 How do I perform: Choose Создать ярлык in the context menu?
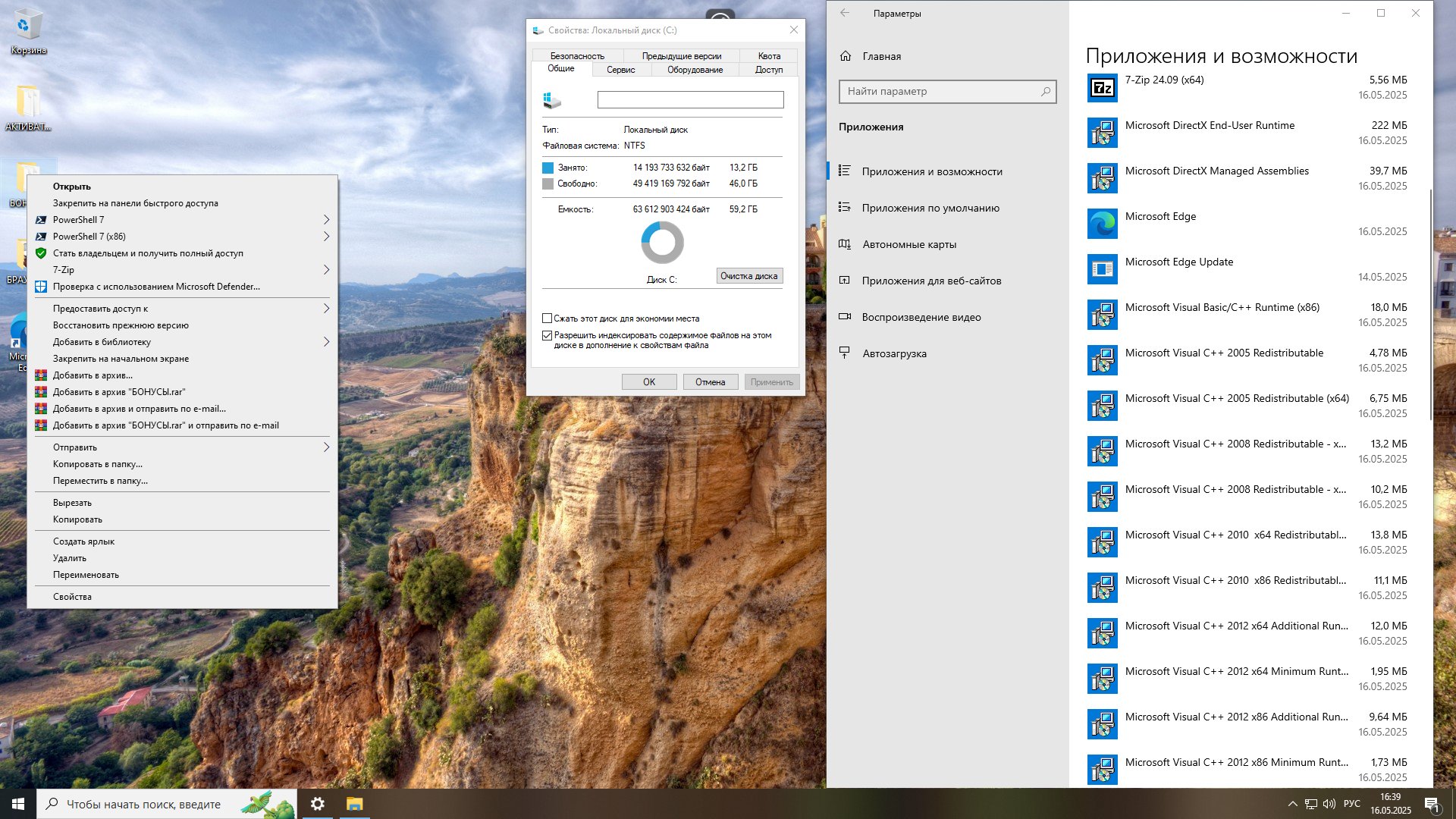182,541
